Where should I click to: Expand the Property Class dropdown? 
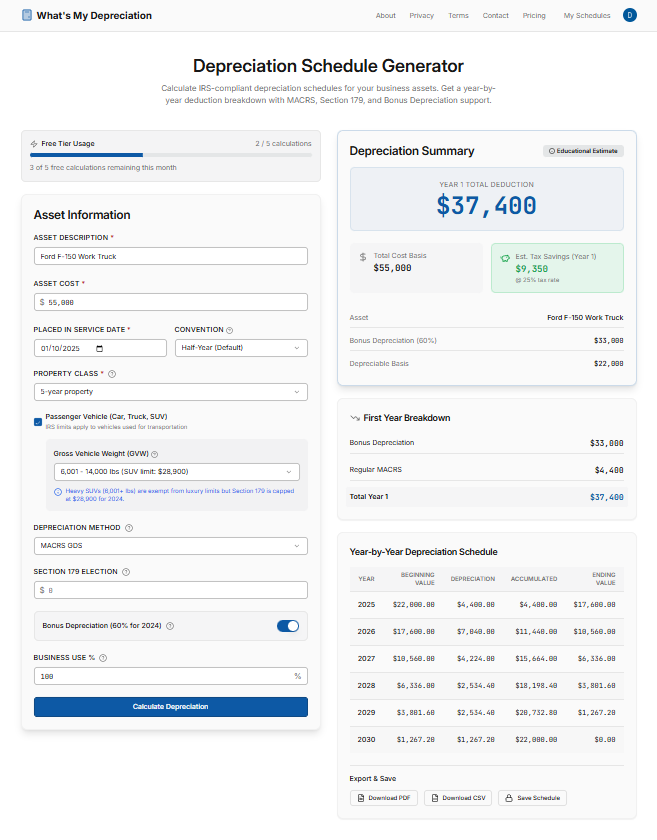pos(170,391)
